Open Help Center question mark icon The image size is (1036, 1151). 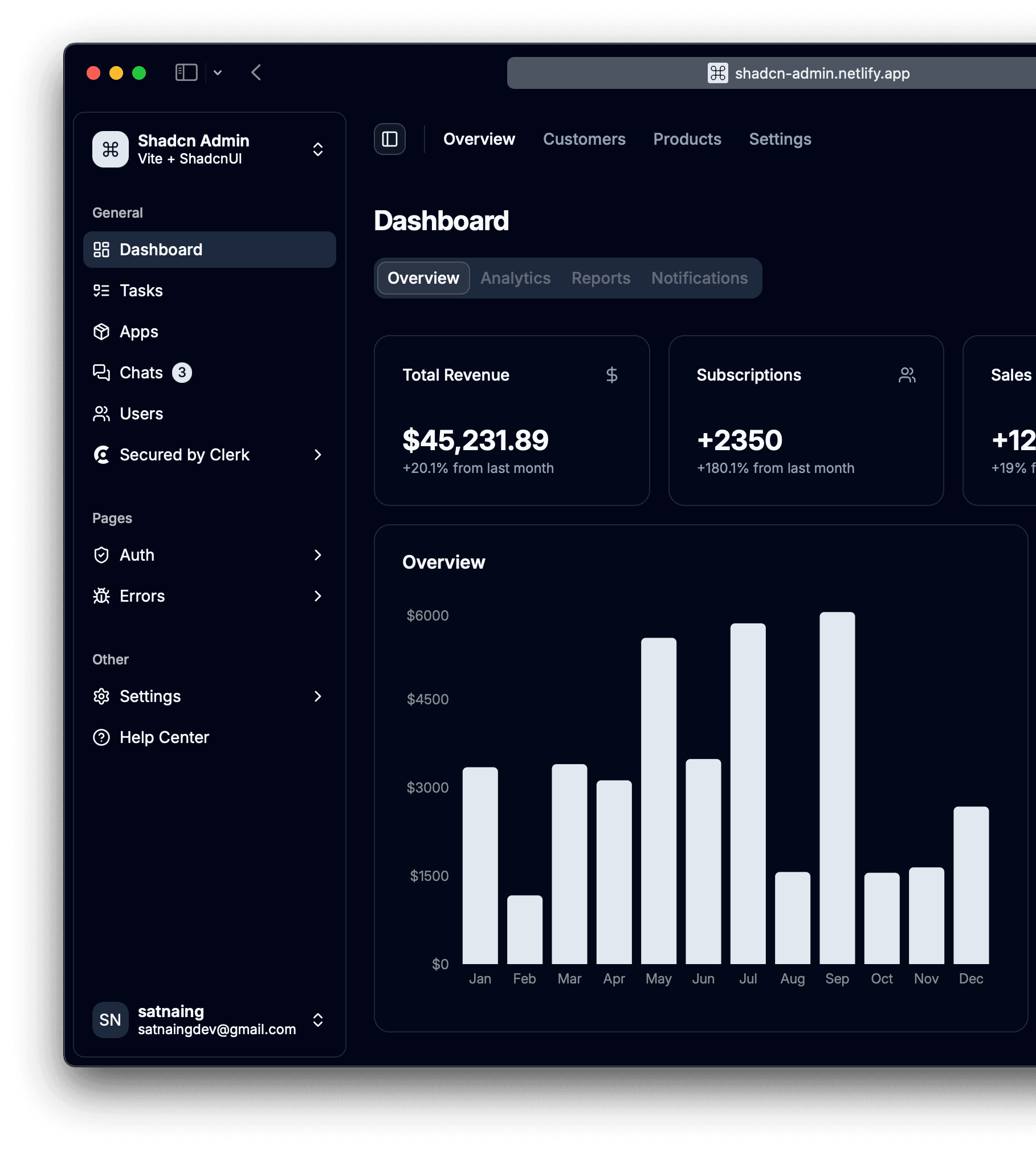(101, 737)
